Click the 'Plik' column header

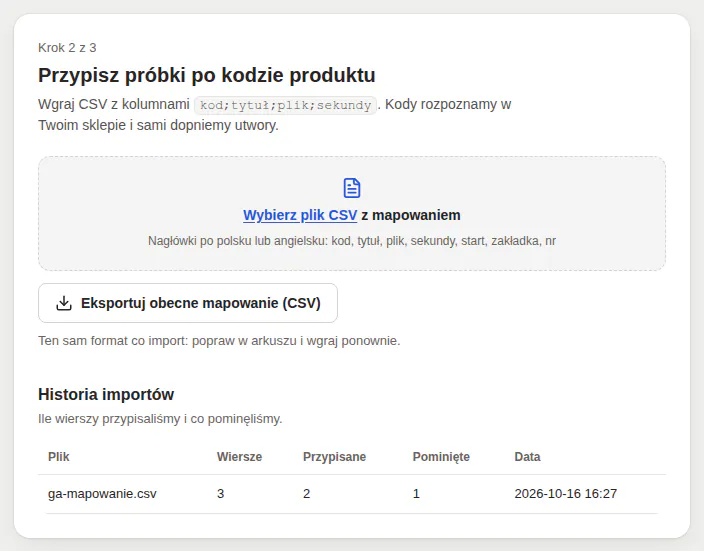[x=58, y=457]
